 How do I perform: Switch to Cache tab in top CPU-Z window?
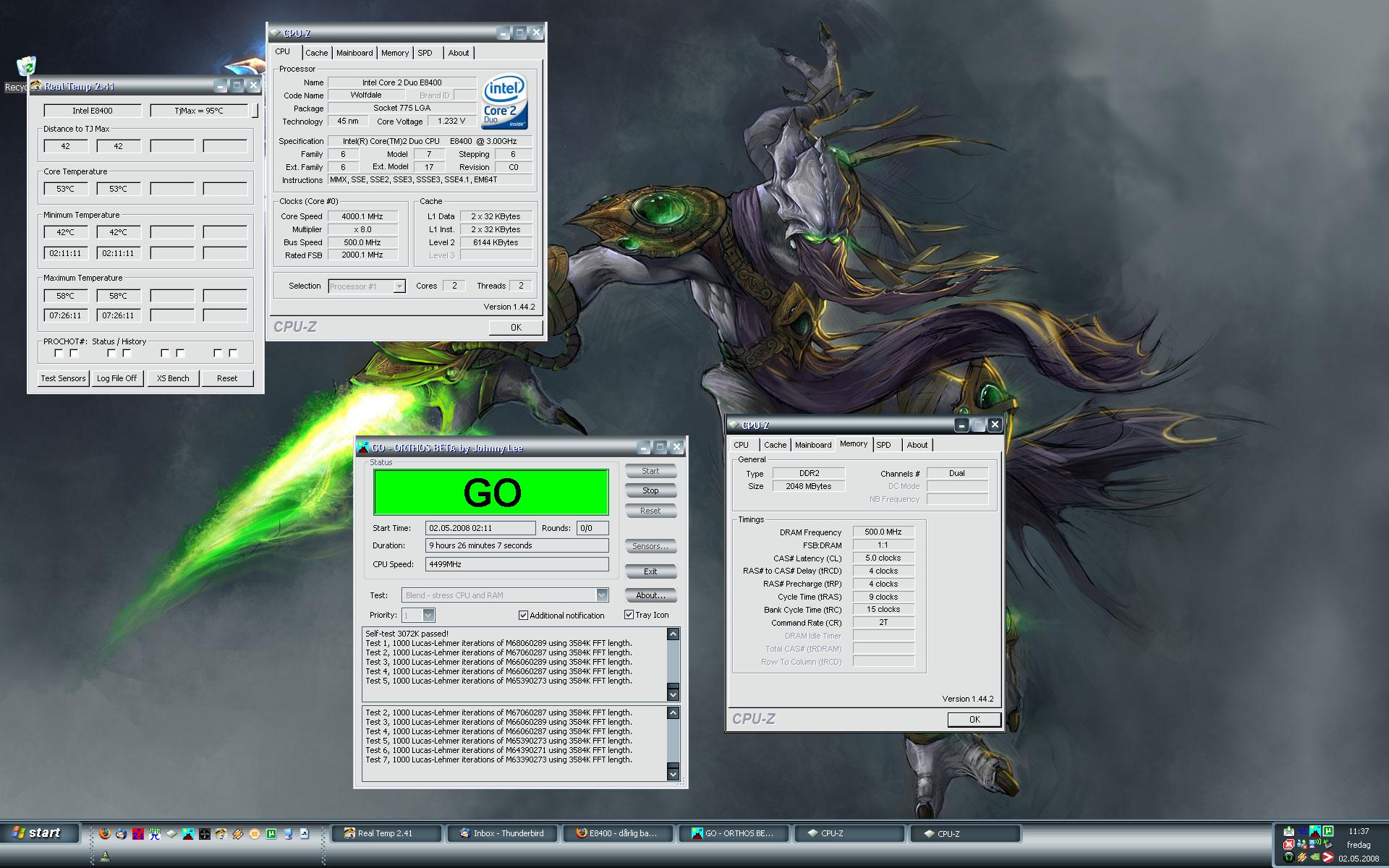coord(316,53)
